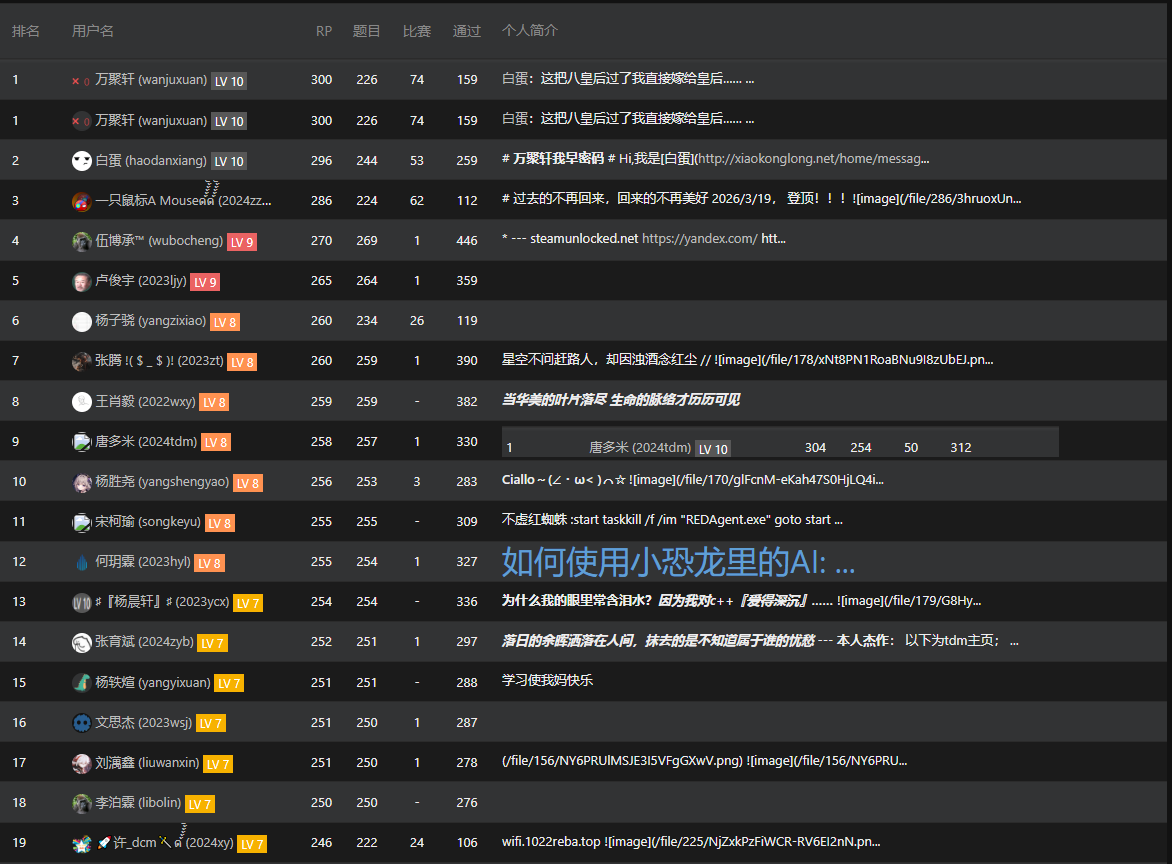Sort ranking by the RP column header
The image size is (1172, 864).
pos(323,31)
